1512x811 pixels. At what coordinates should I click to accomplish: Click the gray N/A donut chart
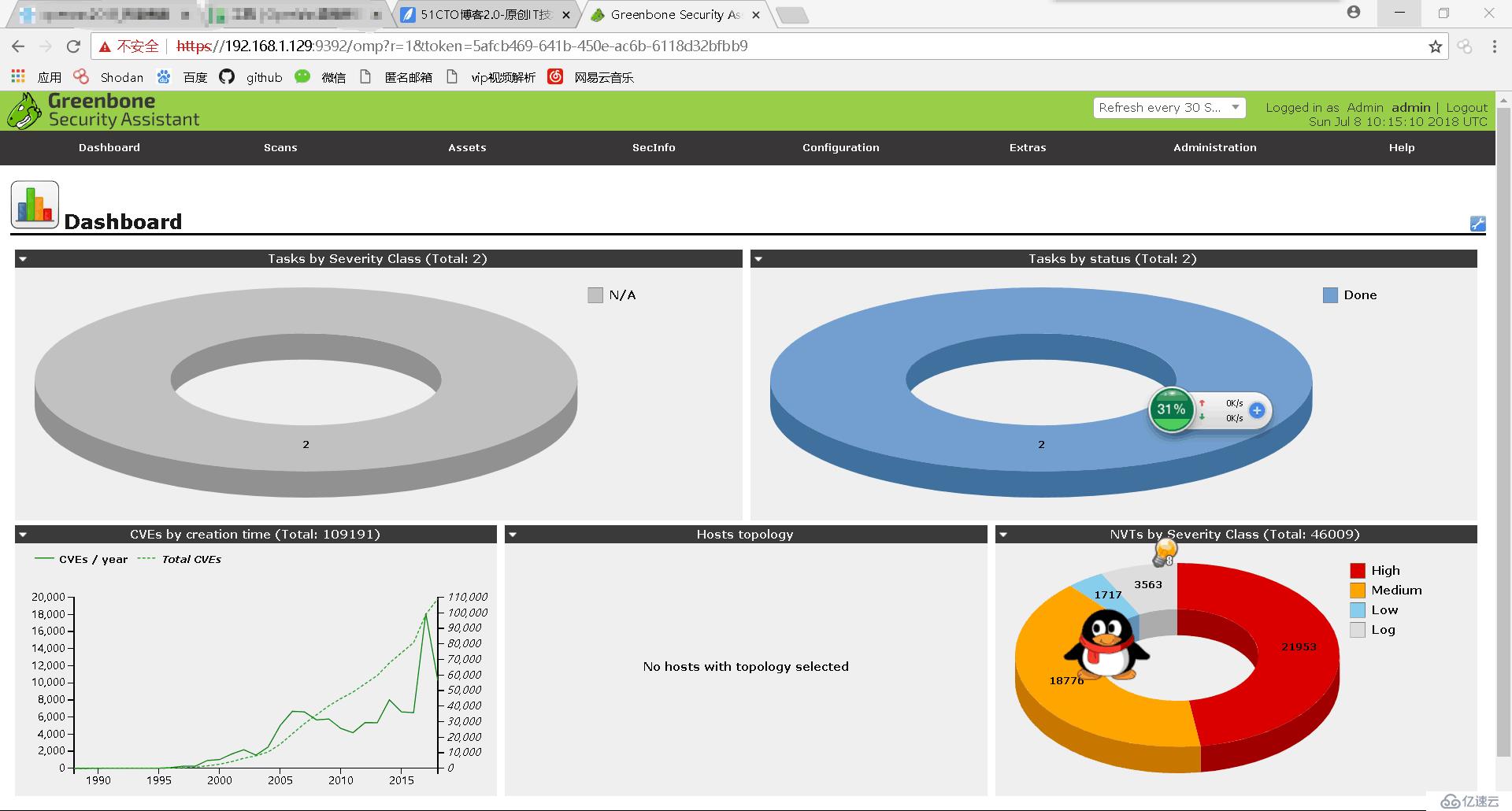coord(306,445)
